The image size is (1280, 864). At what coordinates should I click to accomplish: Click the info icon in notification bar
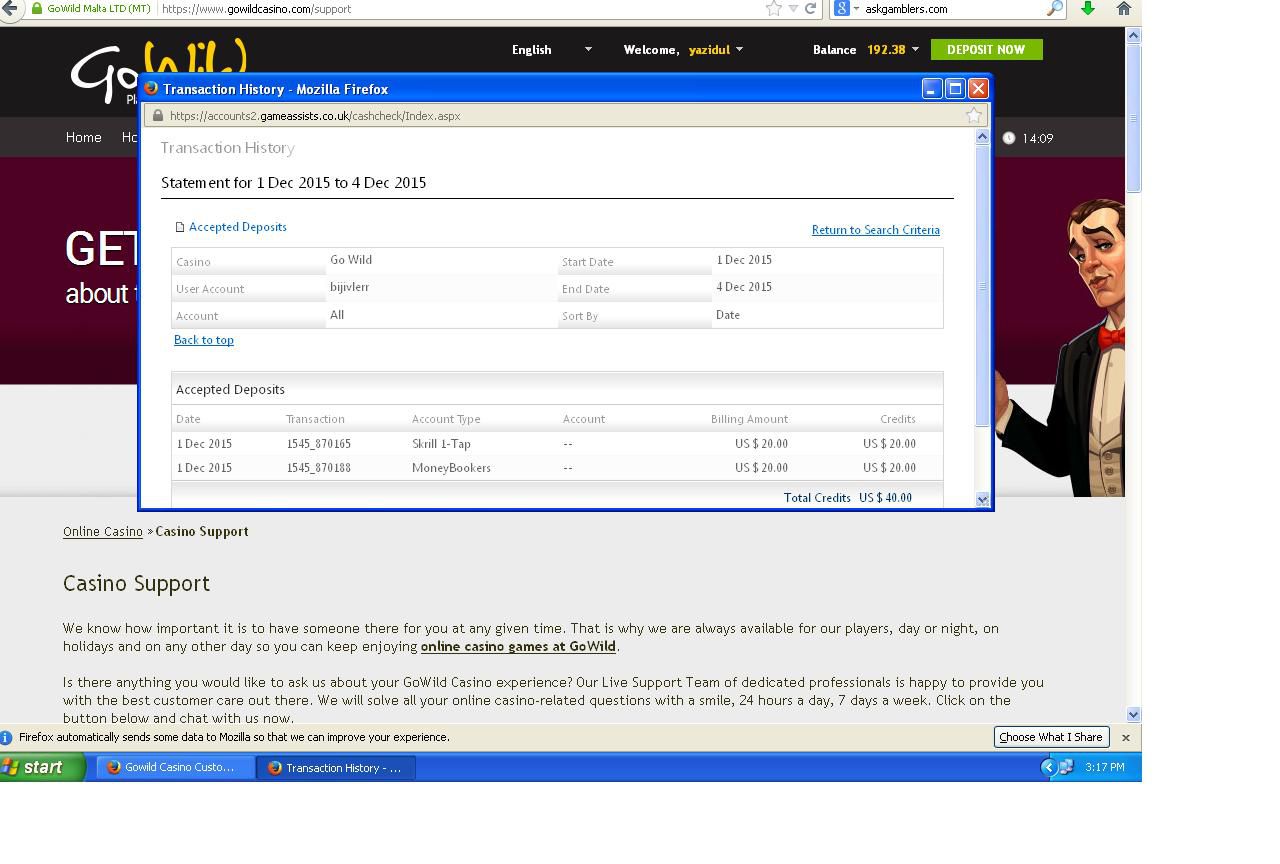point(6,737)
